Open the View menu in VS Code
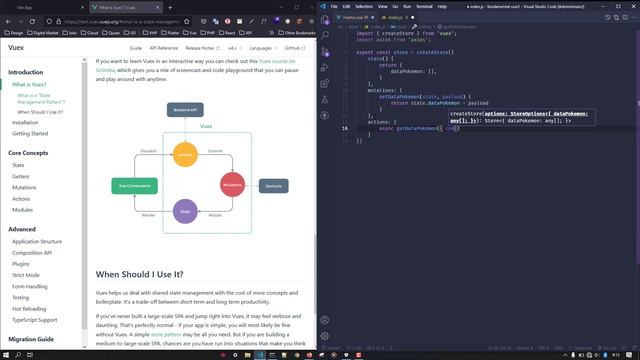640x360 pixels. [382, 7]
